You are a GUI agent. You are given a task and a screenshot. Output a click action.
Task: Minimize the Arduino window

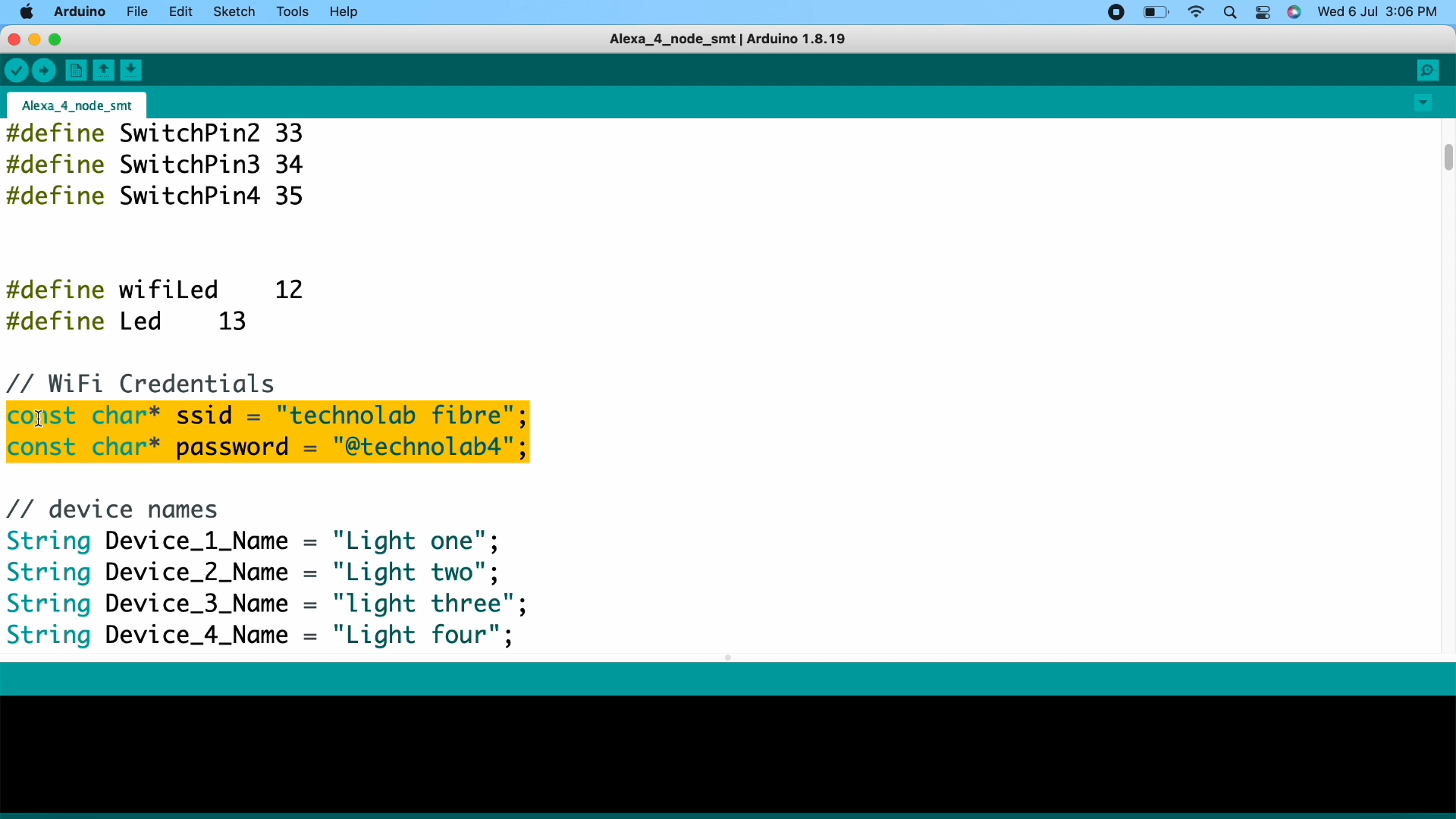35,39
